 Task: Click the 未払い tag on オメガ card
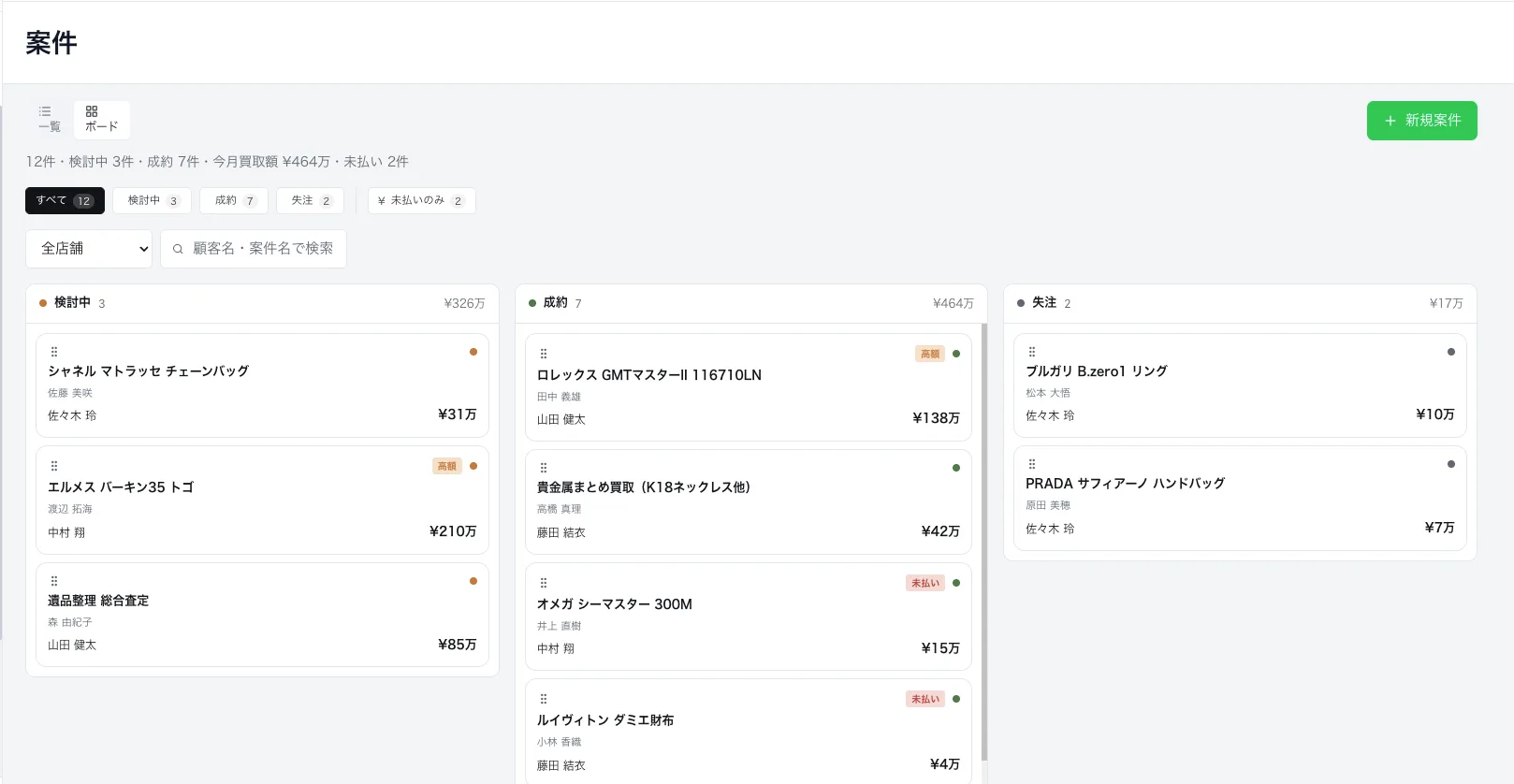925,583
